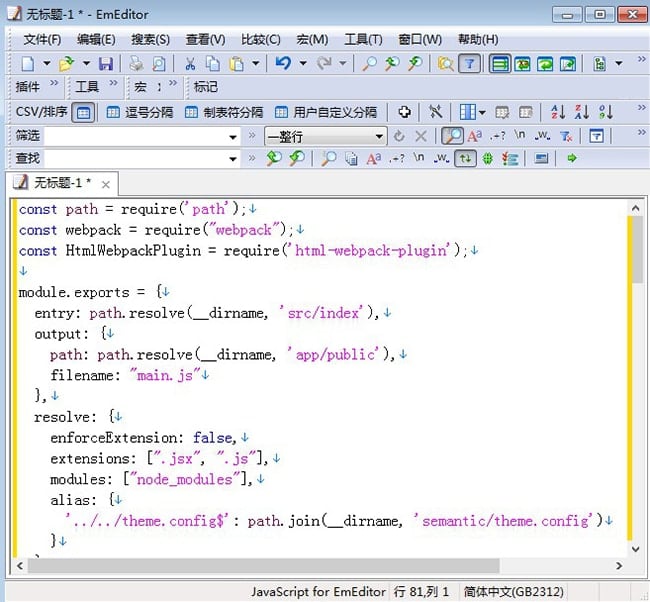Toggle regular expression option in filter bar
650x602 pixels.
[497, 136]
